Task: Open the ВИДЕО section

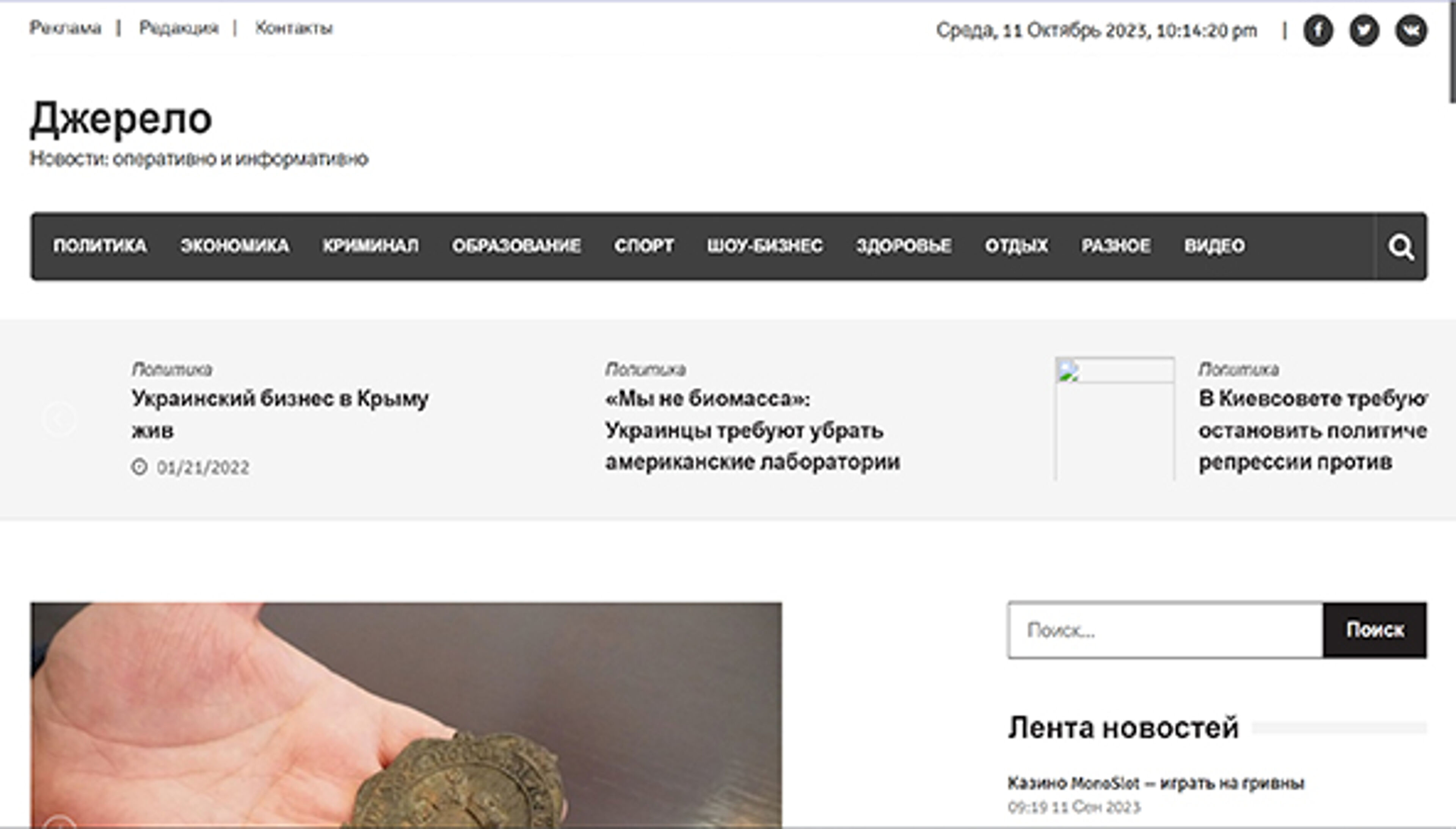Action: tap(1214, 246)
